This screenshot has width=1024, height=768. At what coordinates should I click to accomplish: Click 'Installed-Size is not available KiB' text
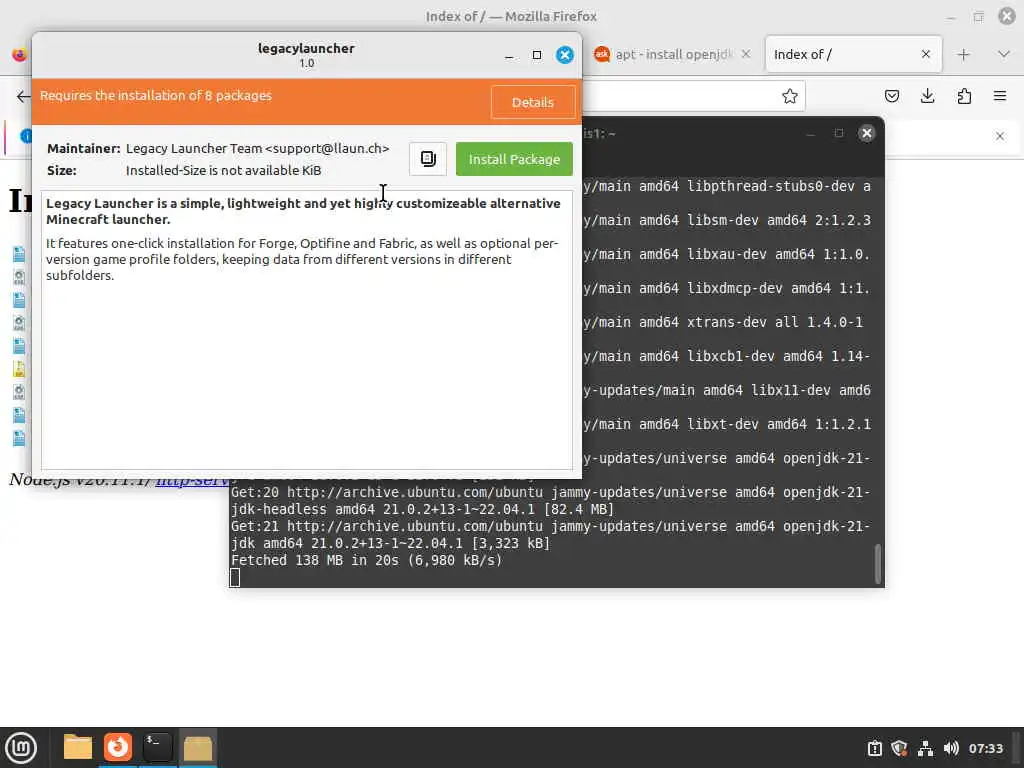(223, 170)
